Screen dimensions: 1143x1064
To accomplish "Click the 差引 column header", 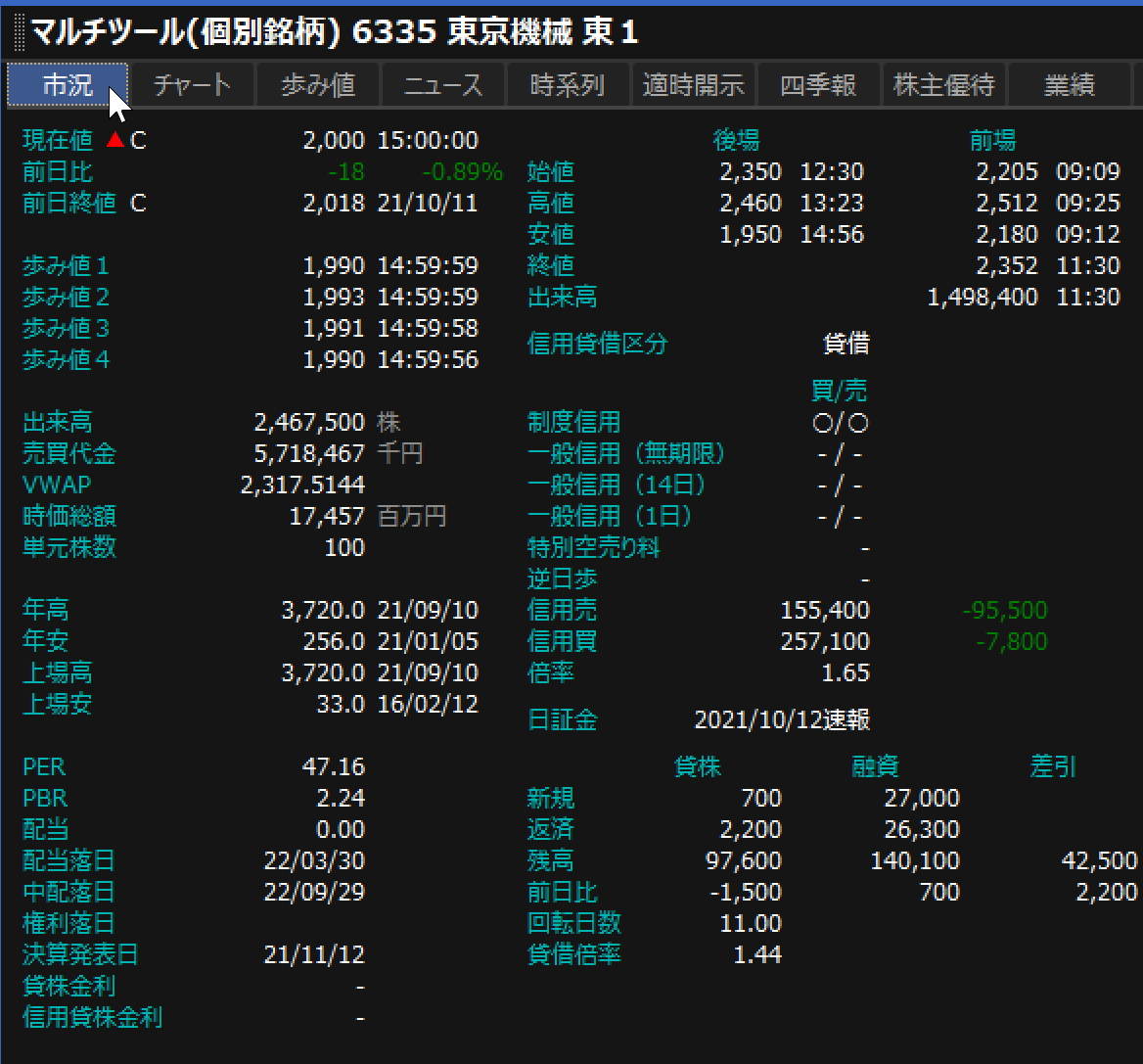I will point(1053,766).
